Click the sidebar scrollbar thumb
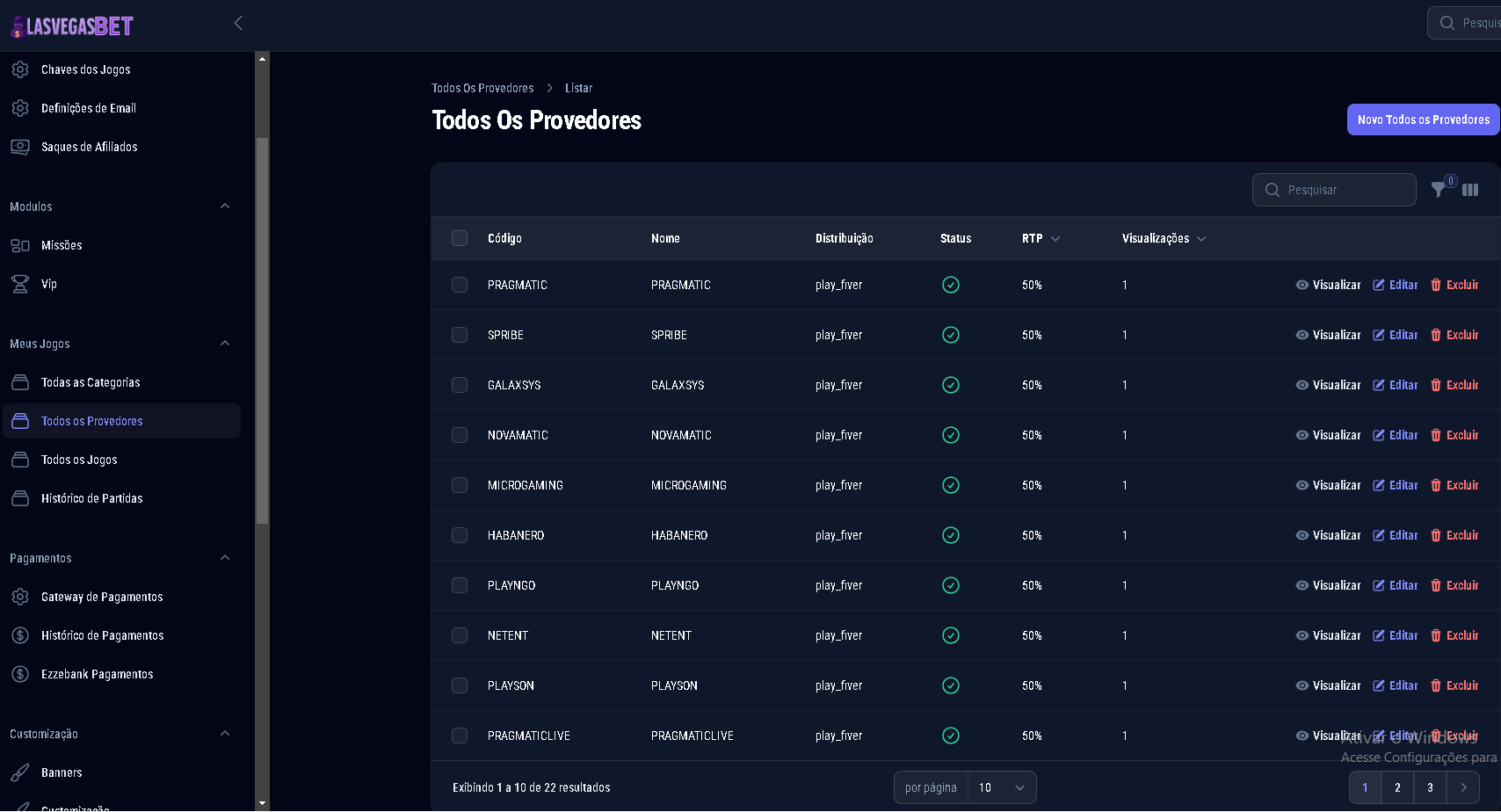Screen dimensions: 1501x812 (x=262, y=330)
